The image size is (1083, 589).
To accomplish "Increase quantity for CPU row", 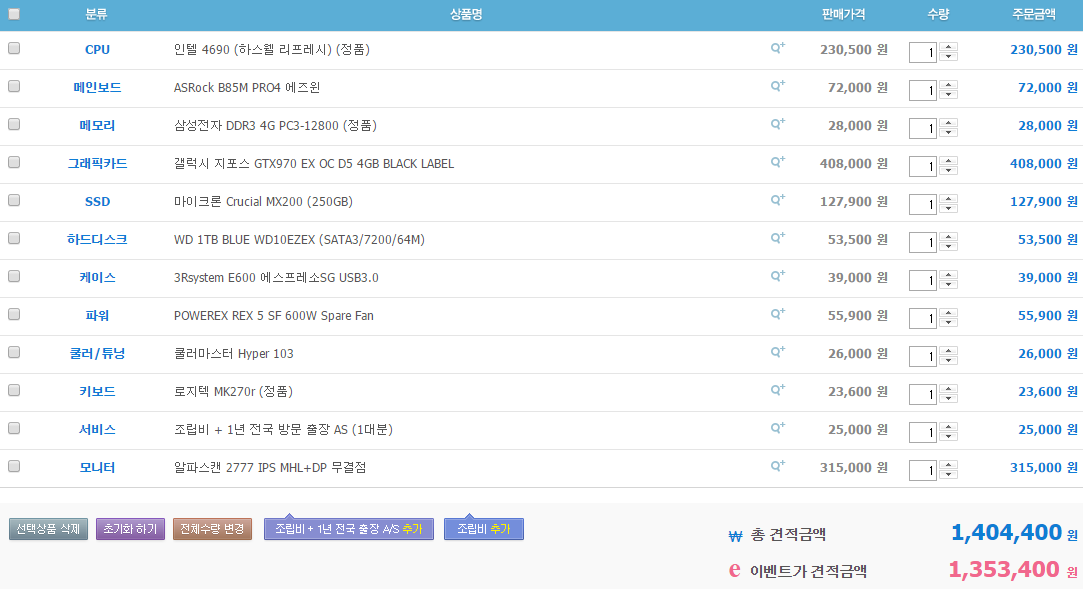I will click(x=948, y=47).
